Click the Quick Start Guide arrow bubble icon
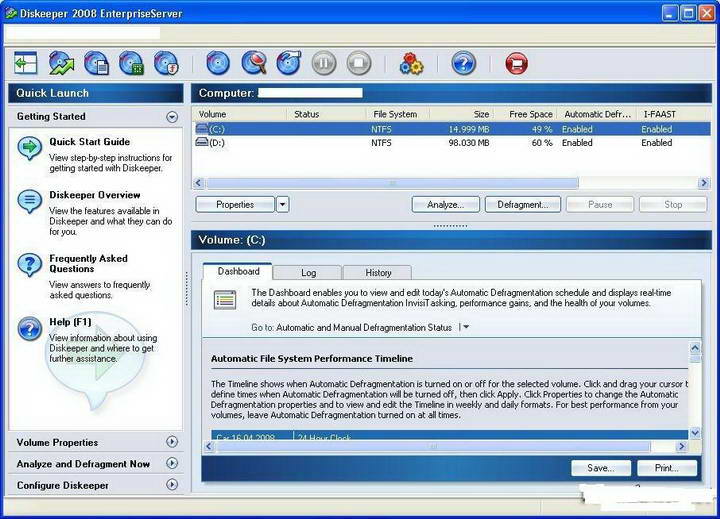Image resolution: width=720 pixels, height=519 pixels. [x=30, y=148]
